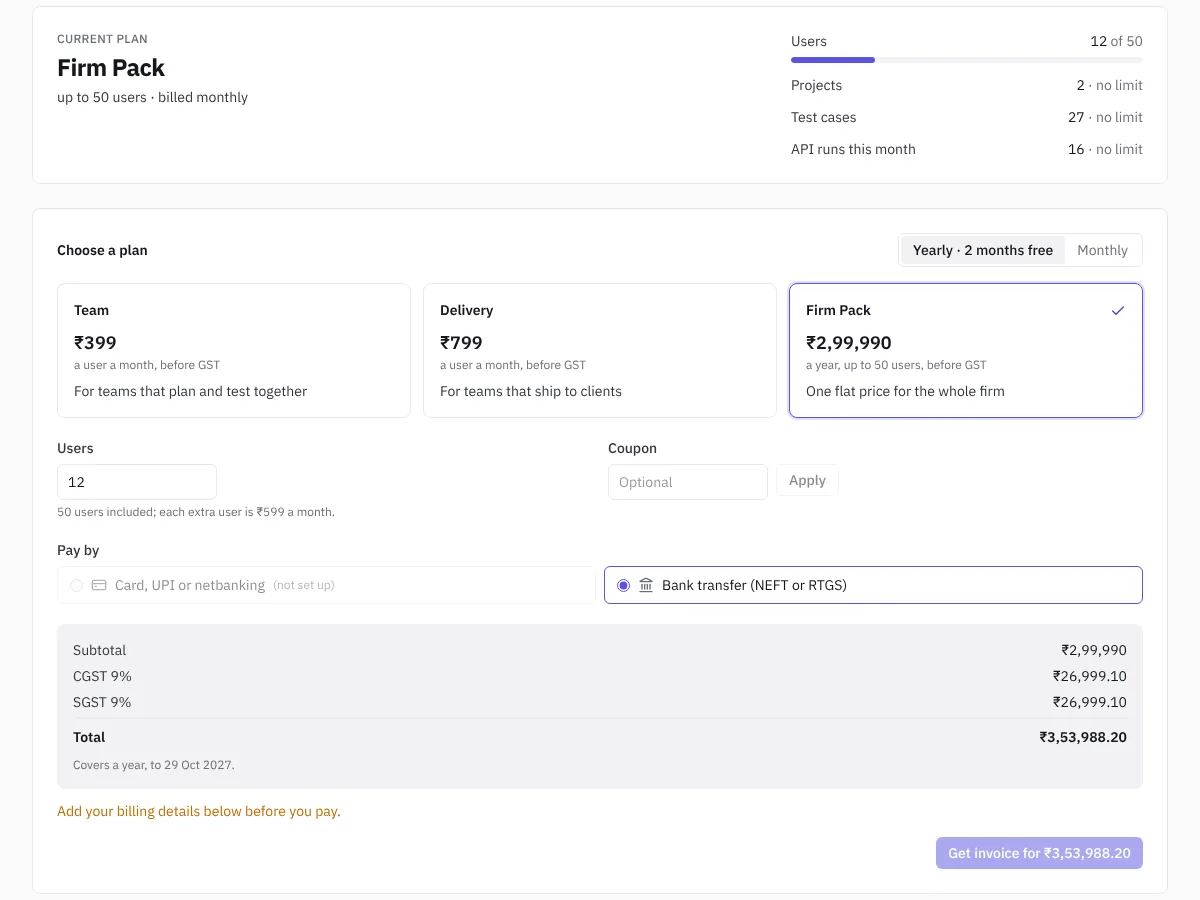Choose the Delivery plan card
1200x900 pixels.
[600, 350]
